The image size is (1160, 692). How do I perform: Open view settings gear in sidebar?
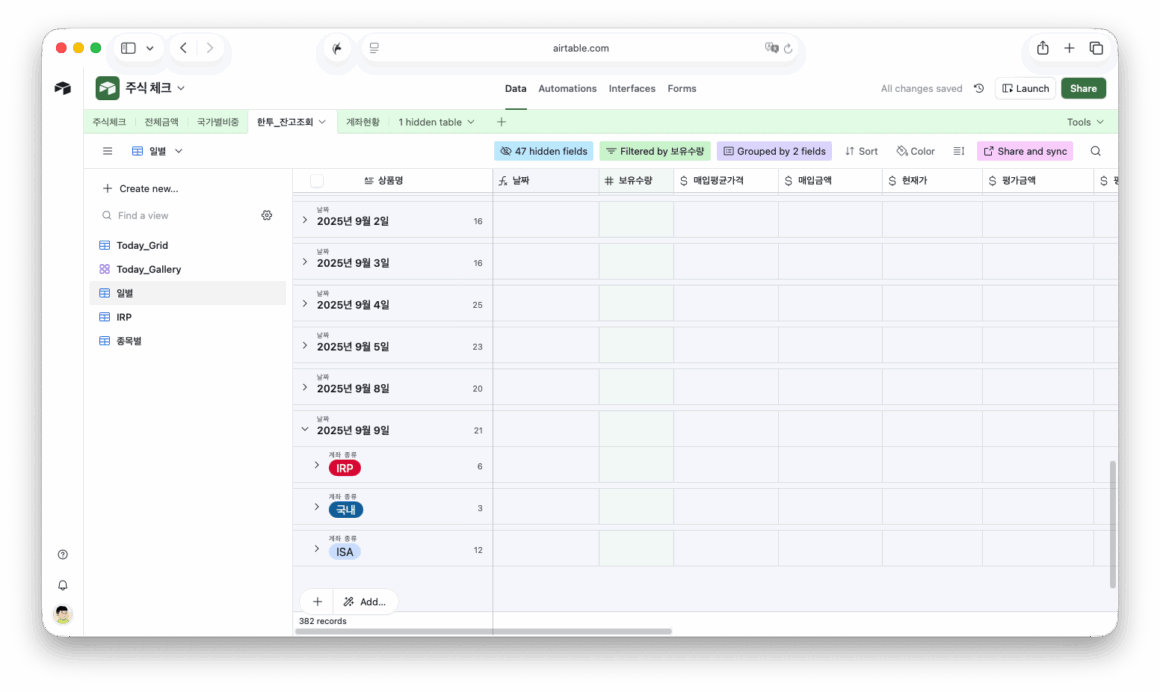pyautogui.click(x=267, y=215)
